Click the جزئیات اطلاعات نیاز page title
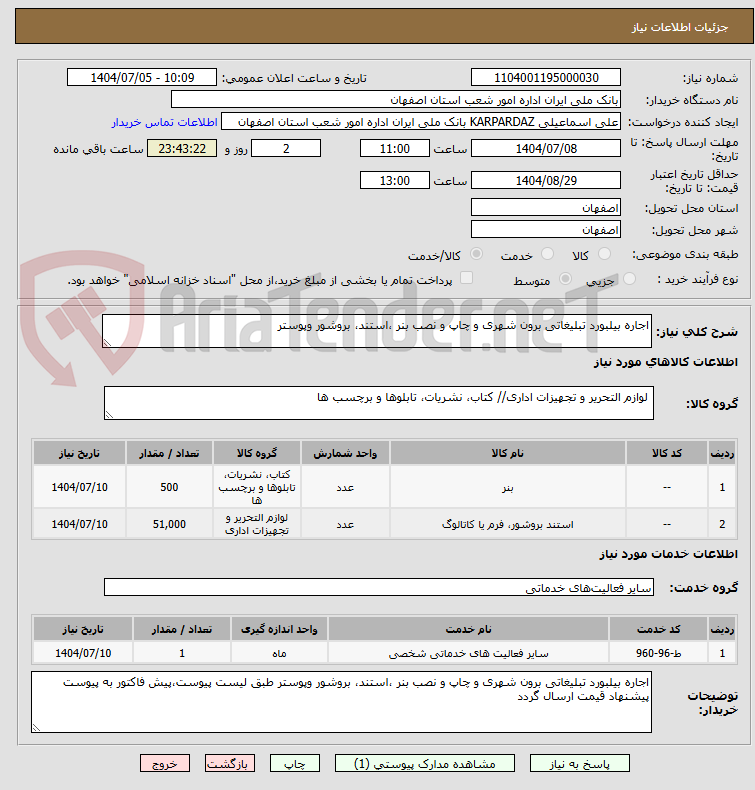The width and height of the screenshot is (755, 790). pos(680,27)
